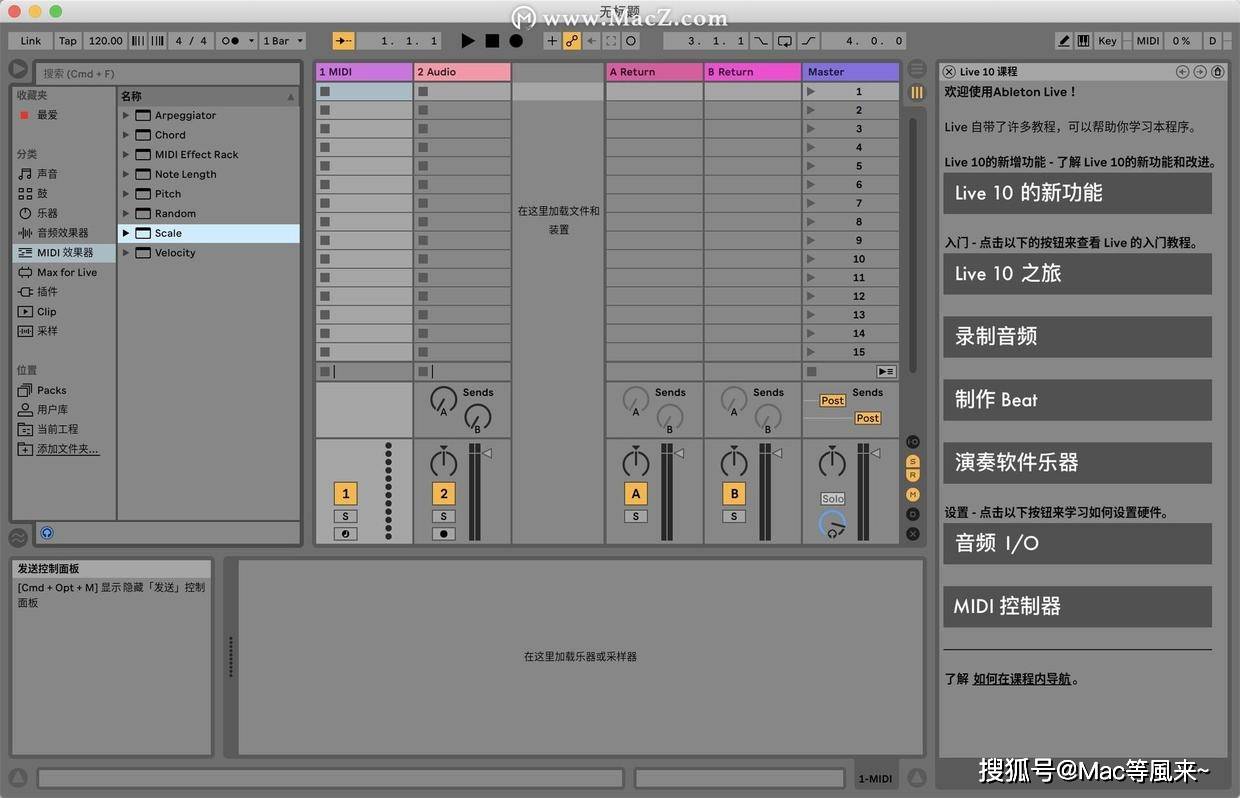Open the Live 10 的新功能 lesson
Viewport: 1240px width, 798px height.
click(1077, 193)
